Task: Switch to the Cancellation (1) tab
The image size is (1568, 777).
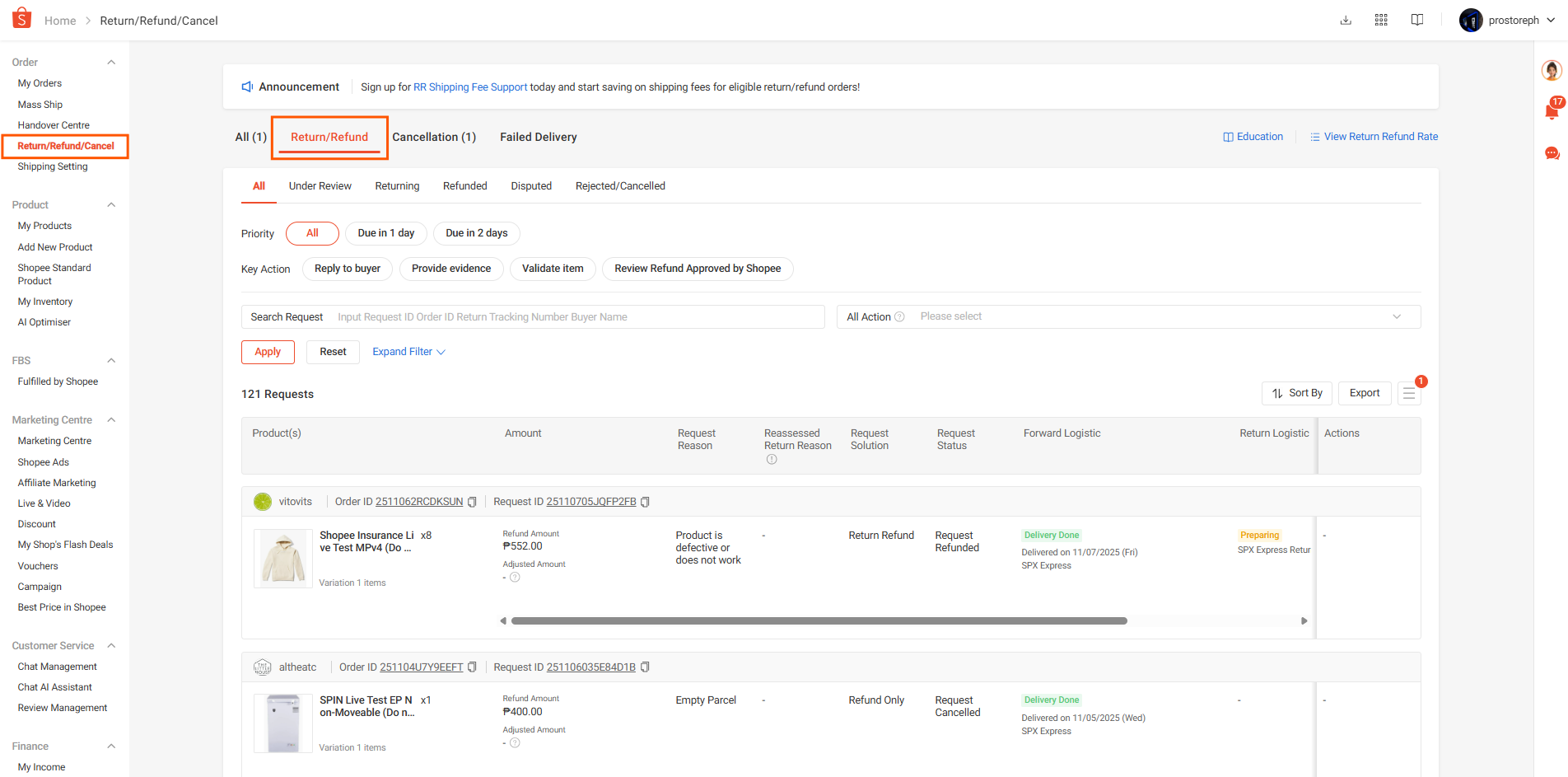Action: point(434,138)
